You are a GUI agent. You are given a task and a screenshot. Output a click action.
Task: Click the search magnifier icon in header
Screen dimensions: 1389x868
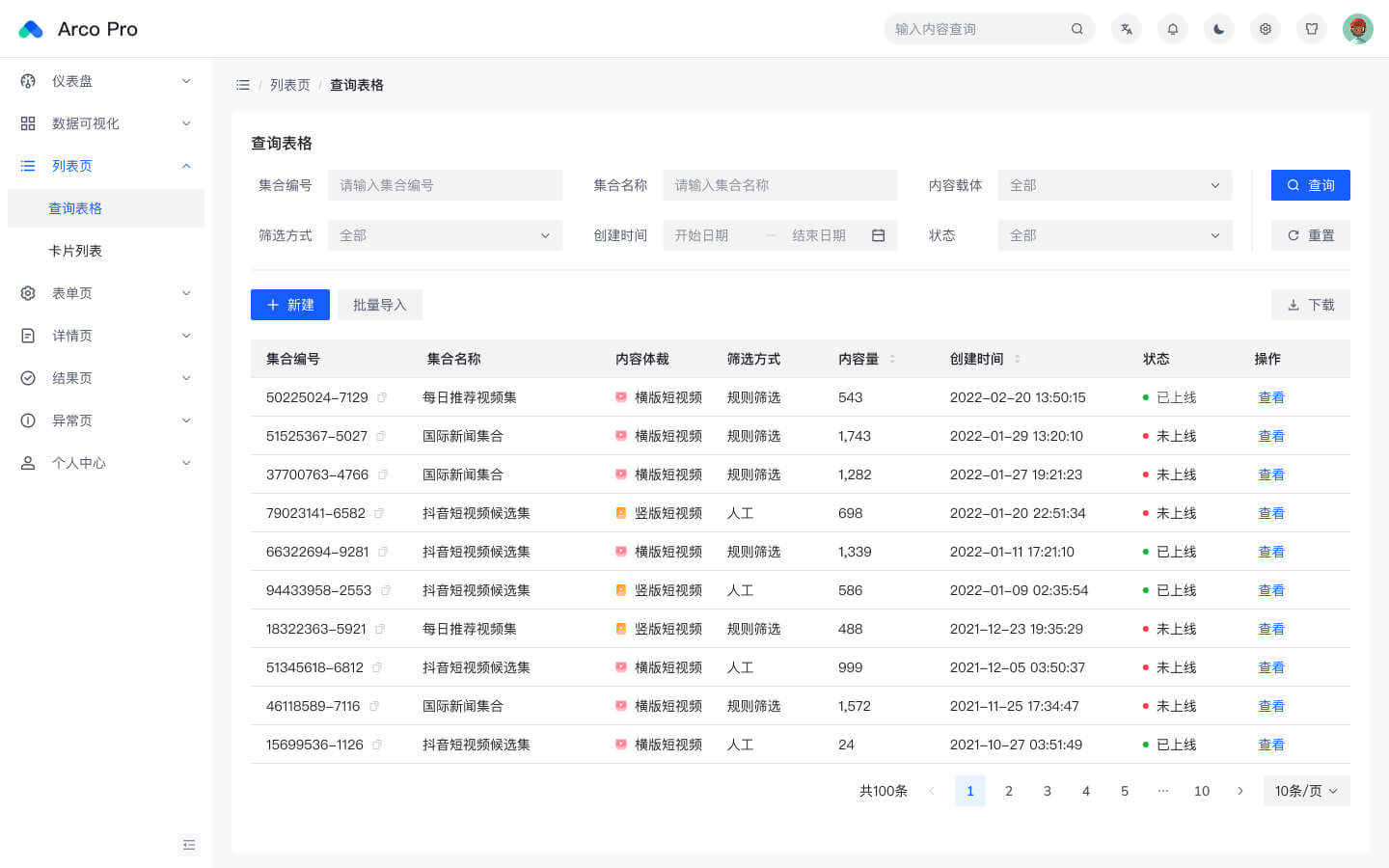point(1077,29)
